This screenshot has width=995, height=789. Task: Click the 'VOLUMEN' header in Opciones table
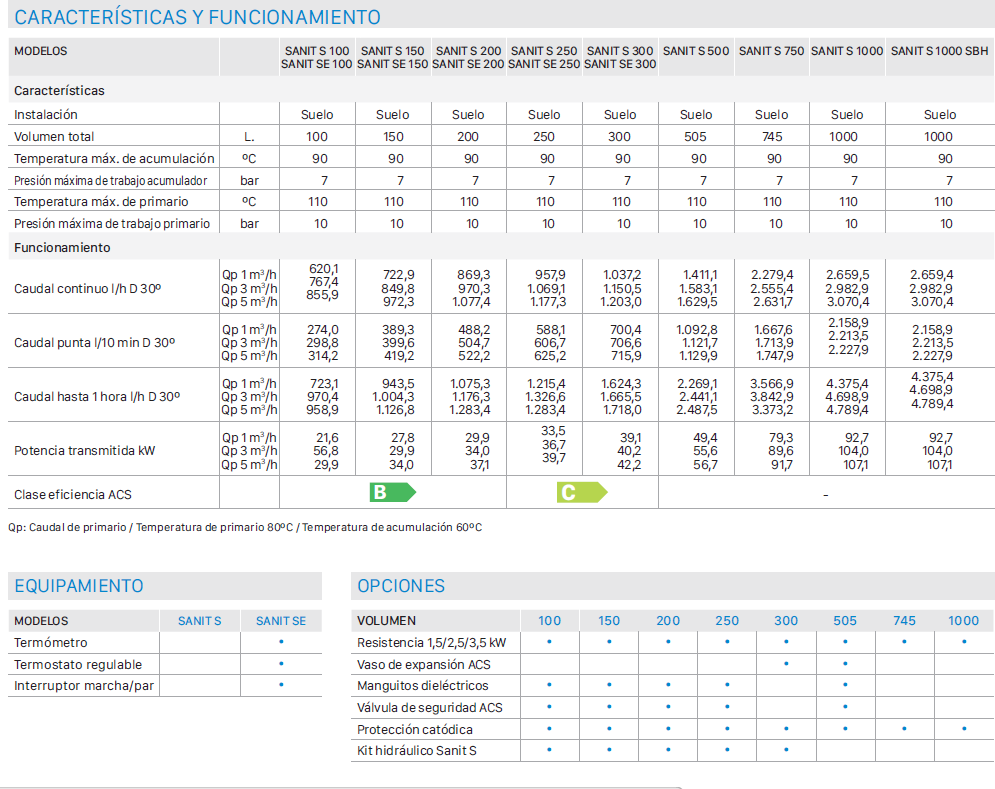(386, 621)
